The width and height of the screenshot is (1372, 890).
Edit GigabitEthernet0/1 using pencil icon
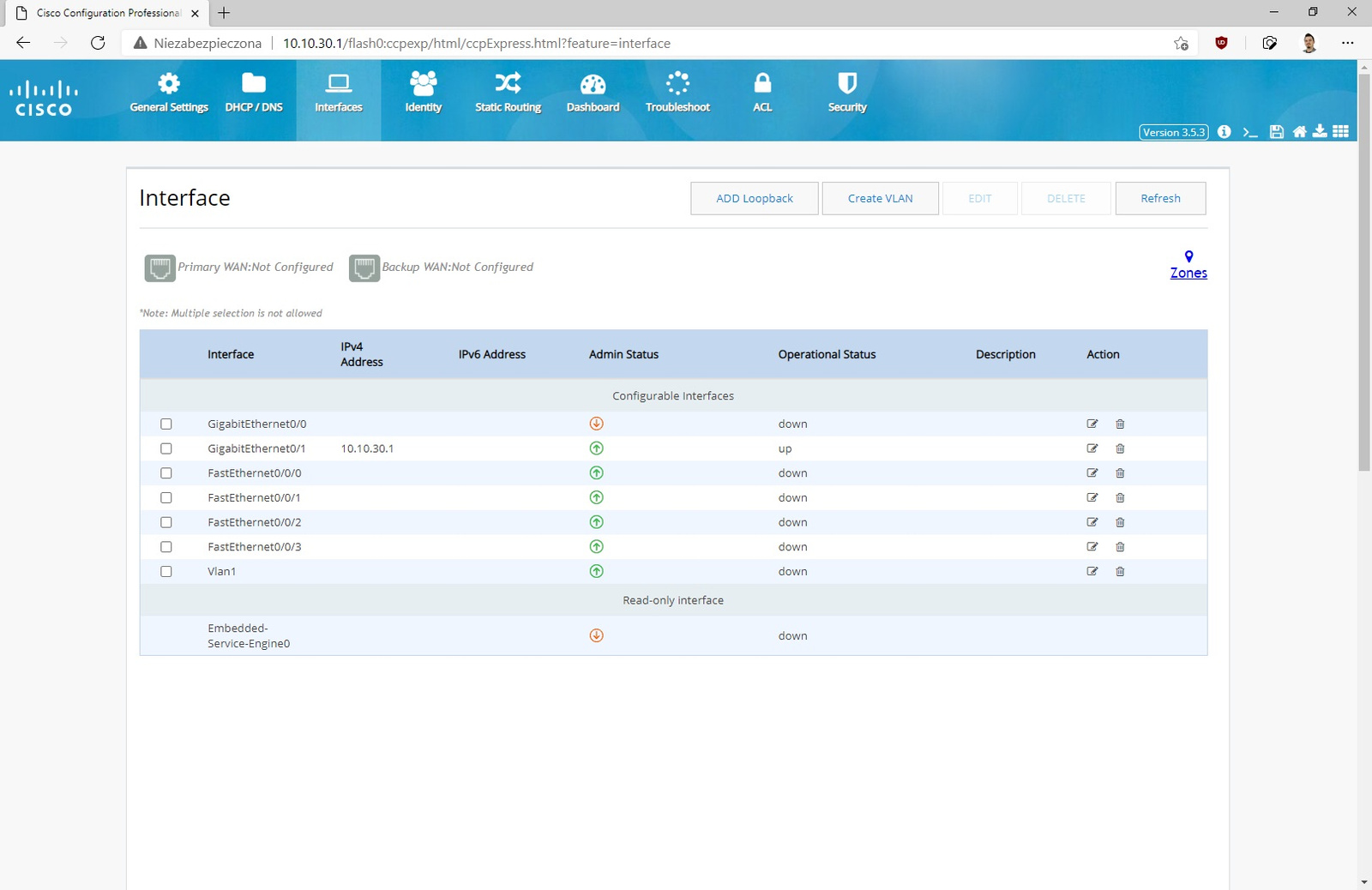1092,448
